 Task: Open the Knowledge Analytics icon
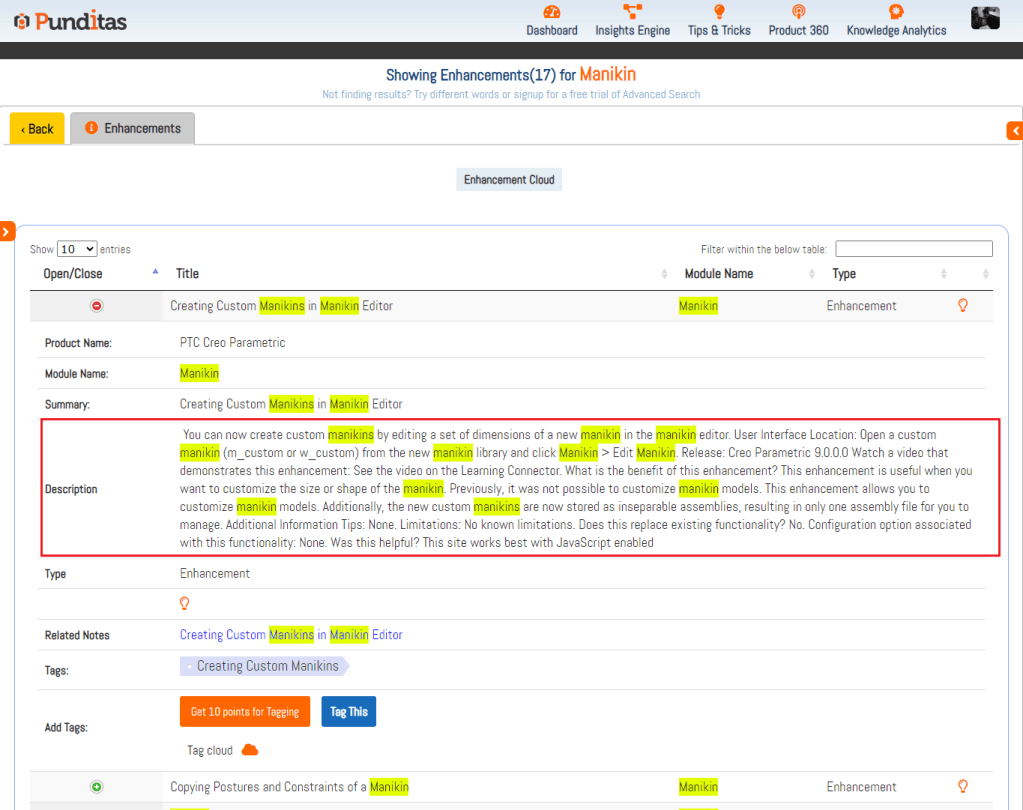[x=896, y=12]
